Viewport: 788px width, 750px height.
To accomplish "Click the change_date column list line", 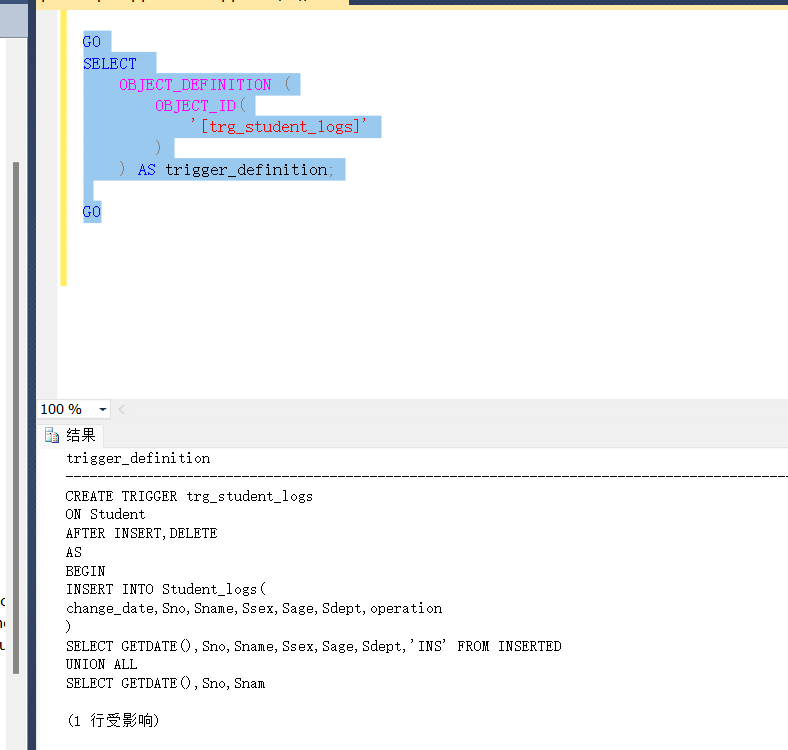I will click(x=254, y=609).
